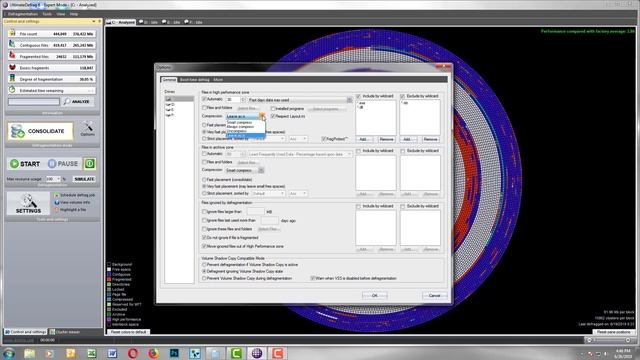Click the Highlight a file icon
This screenshot has width=640, height=360.
[x=57, y=210]
